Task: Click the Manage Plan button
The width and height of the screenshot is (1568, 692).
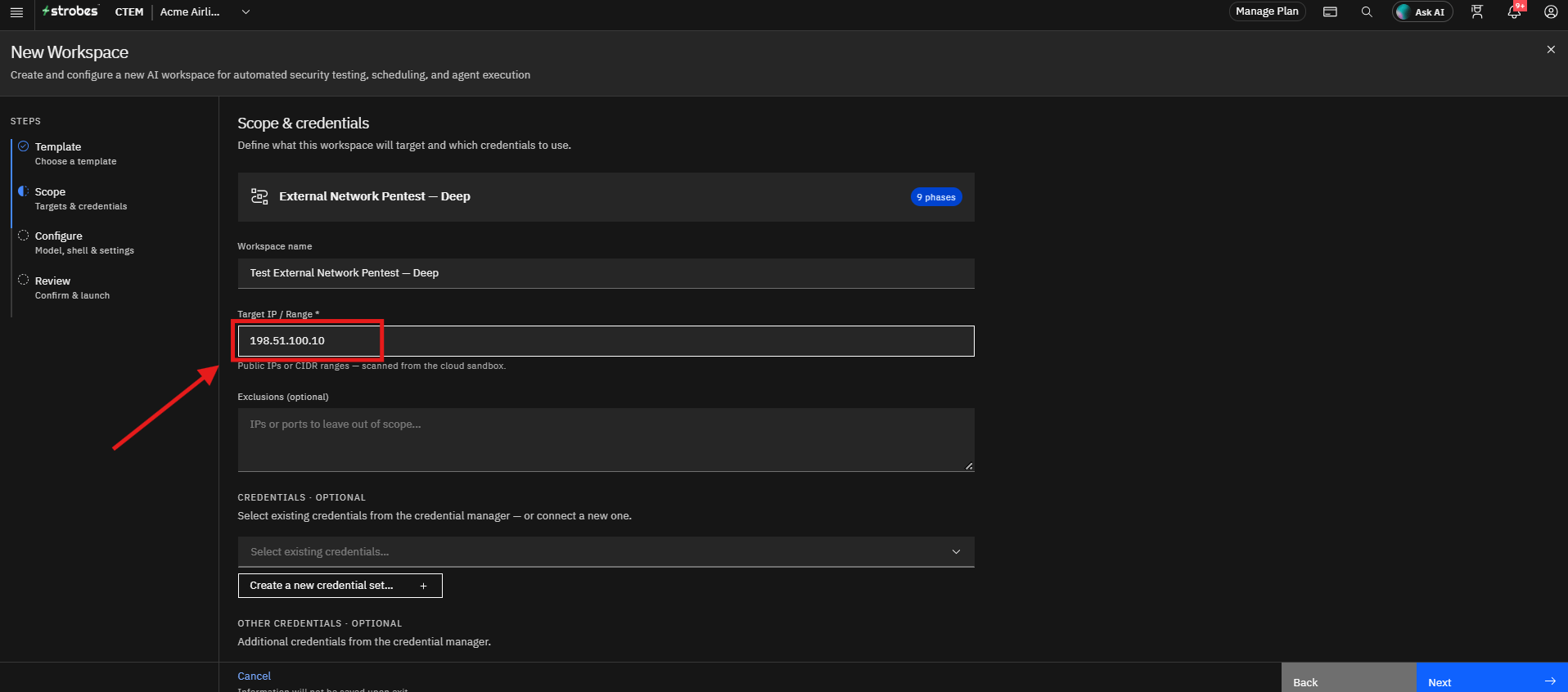Action: [1267, 11]
